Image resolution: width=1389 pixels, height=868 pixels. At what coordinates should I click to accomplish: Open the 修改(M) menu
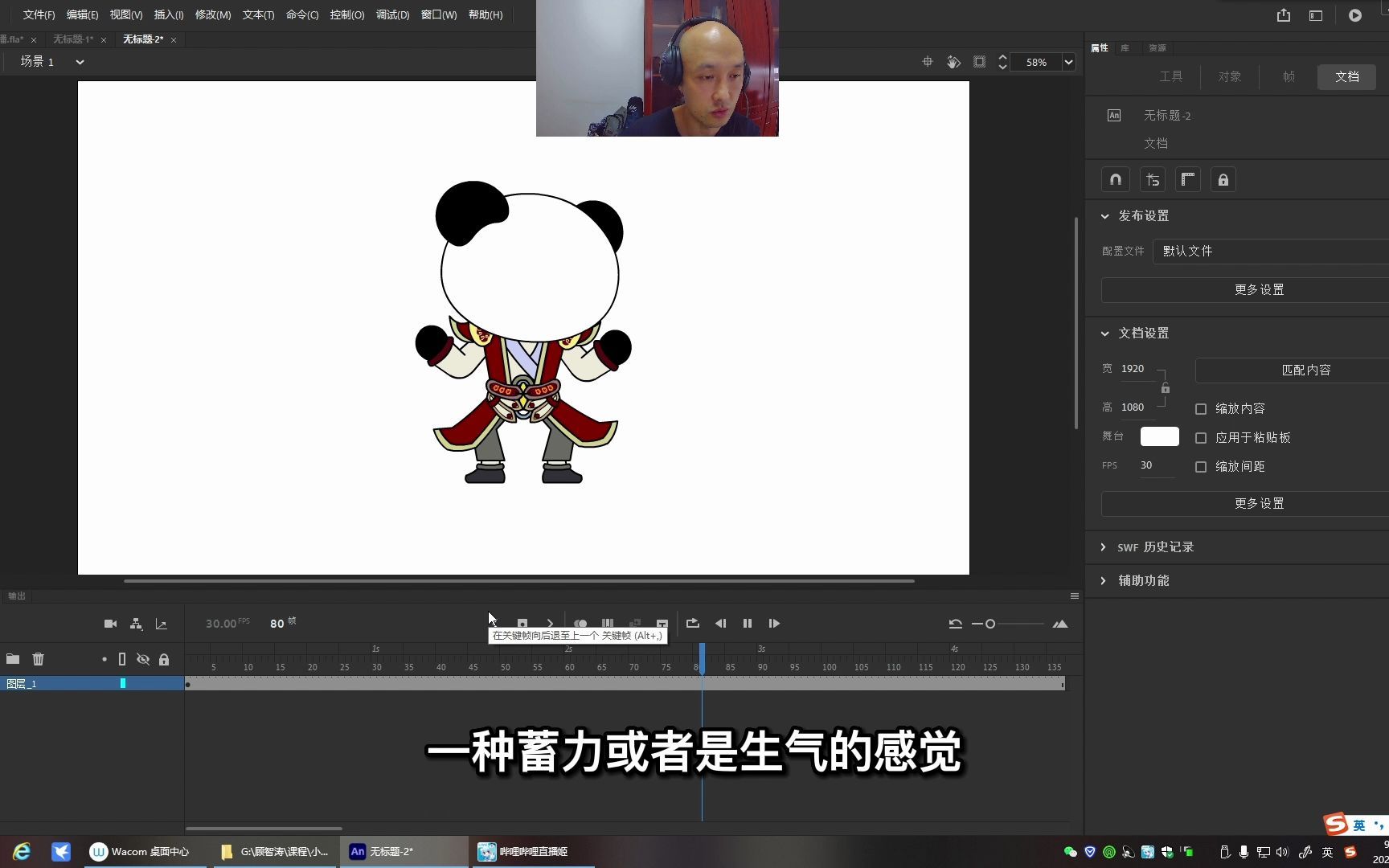pyautogui.click(x=213, y=15)
